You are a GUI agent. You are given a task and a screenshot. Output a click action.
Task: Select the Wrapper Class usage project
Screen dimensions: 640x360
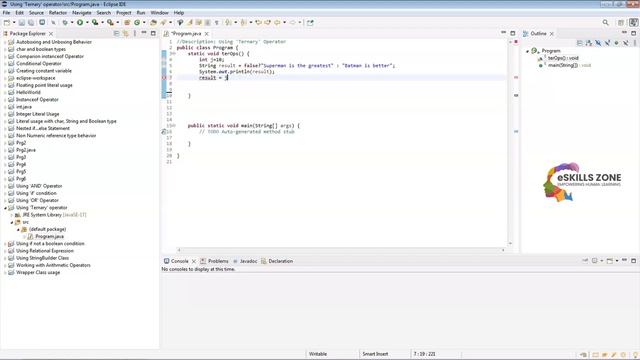pyautogui.click(x=38, y=272)
